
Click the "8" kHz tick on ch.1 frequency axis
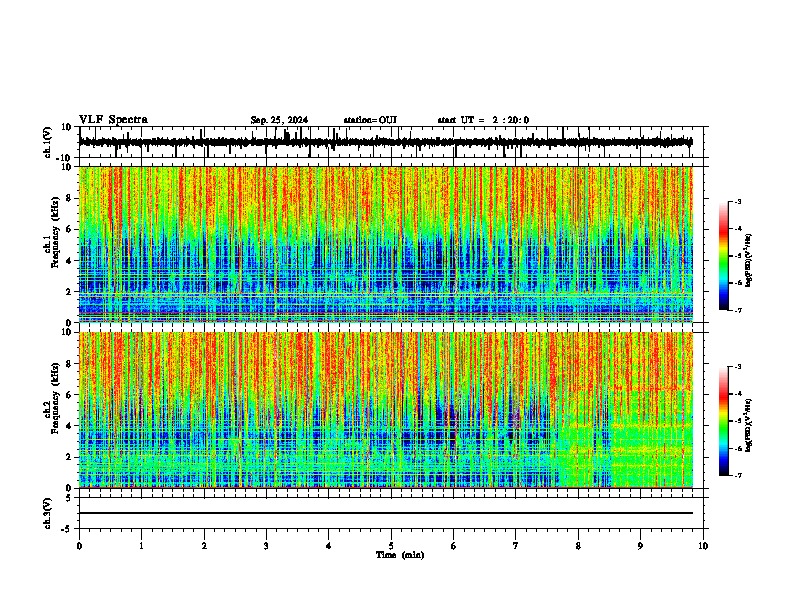coord(69,198)
